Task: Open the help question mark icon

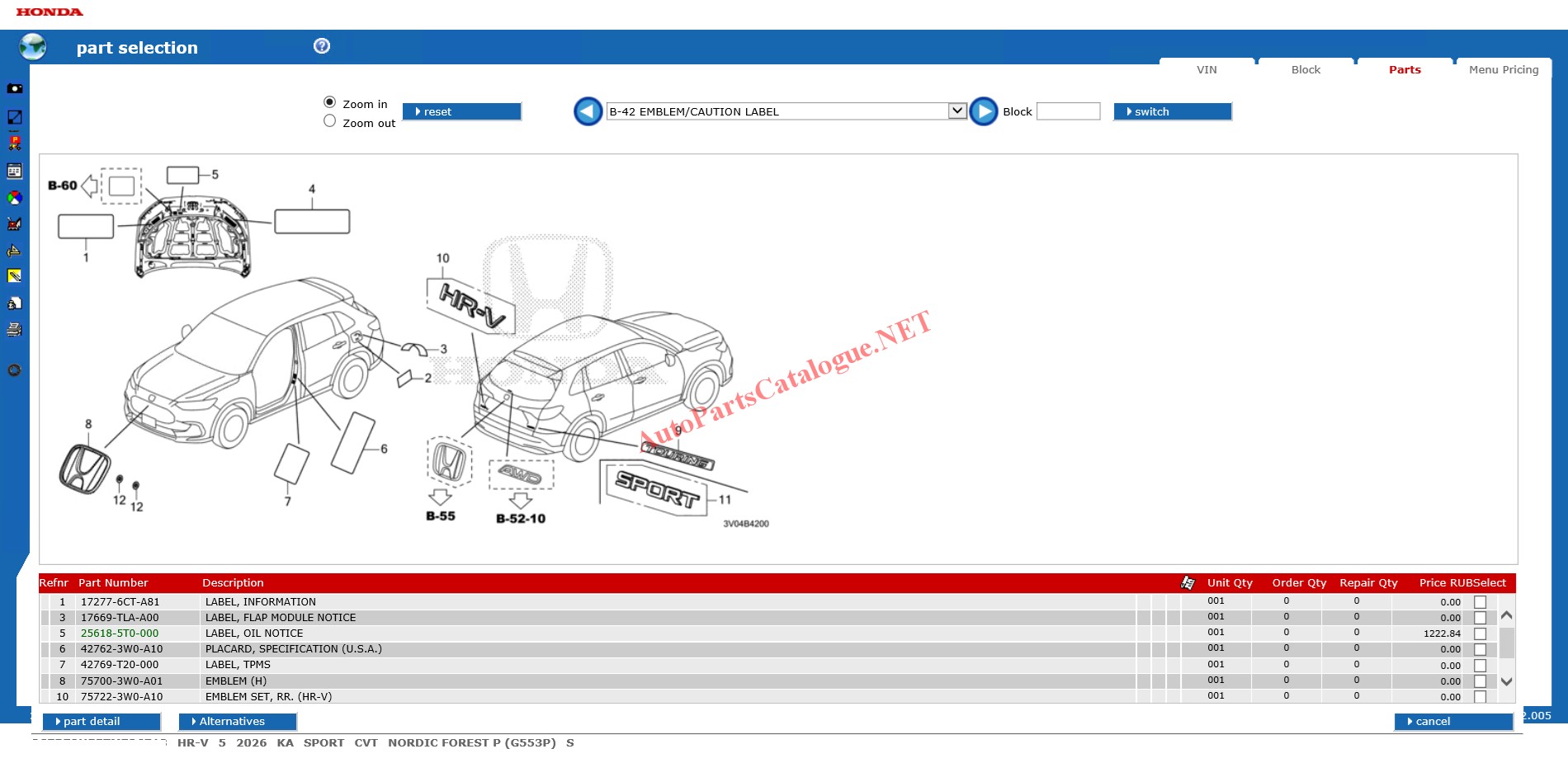Action: pyautogui.click(x=322, y=46)
